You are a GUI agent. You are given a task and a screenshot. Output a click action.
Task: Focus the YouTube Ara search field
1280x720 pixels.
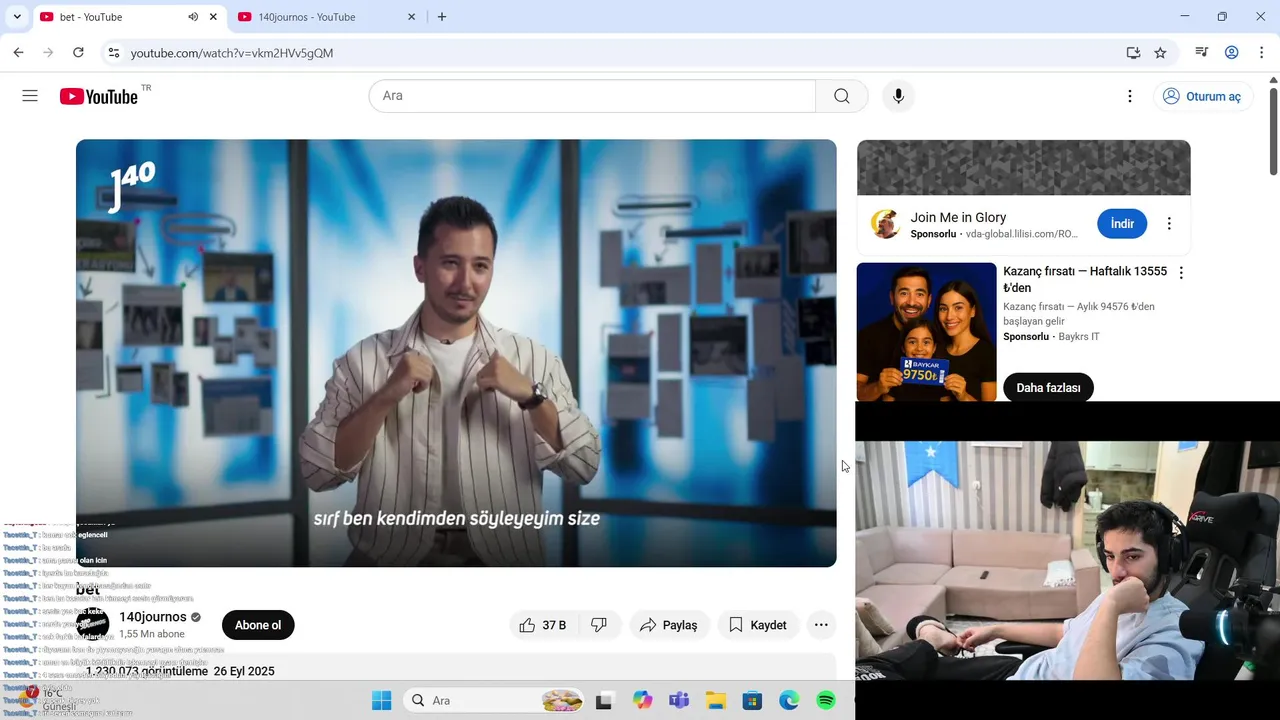click(x=592, y=96)
